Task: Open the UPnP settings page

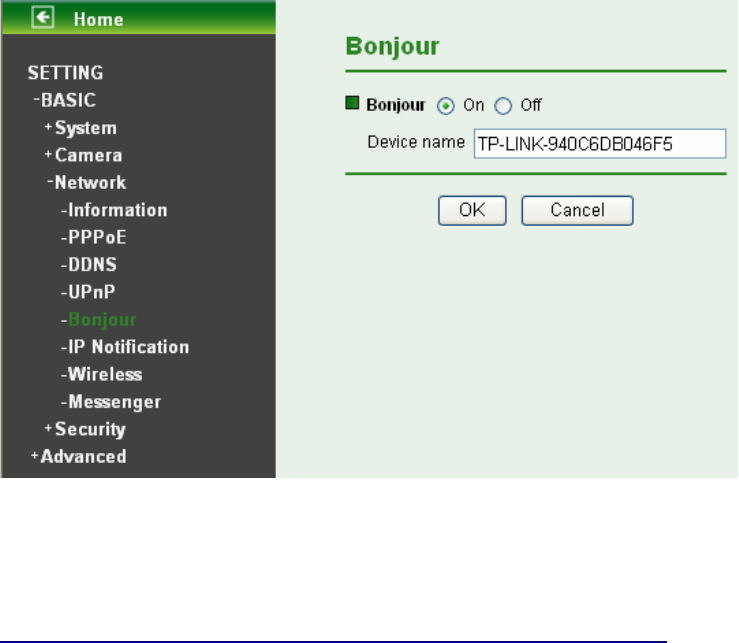Action: (x=88, y=292)
